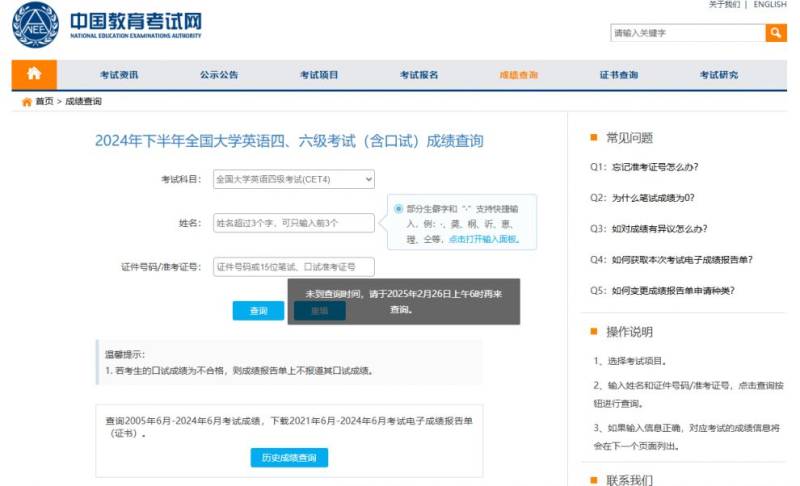The width and height of the screenshot is (800, 486).
Task: Open 成绩查询 menu item
Action: click(518, 75)
